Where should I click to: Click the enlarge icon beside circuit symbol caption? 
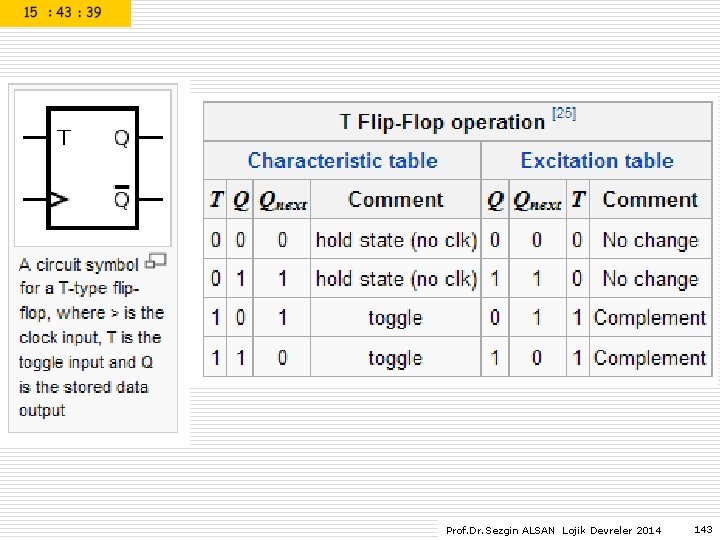coord(155,262)
